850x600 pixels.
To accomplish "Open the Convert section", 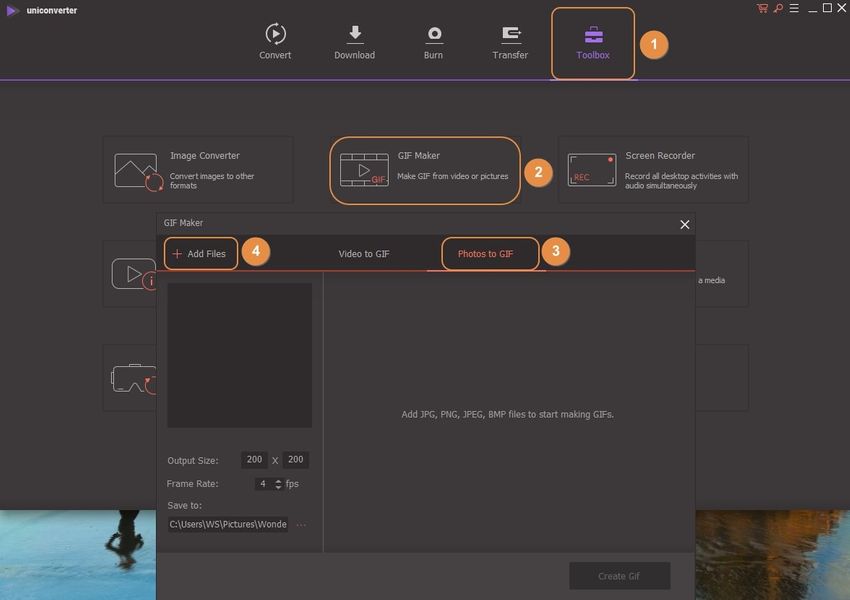I will click(275, 42).
